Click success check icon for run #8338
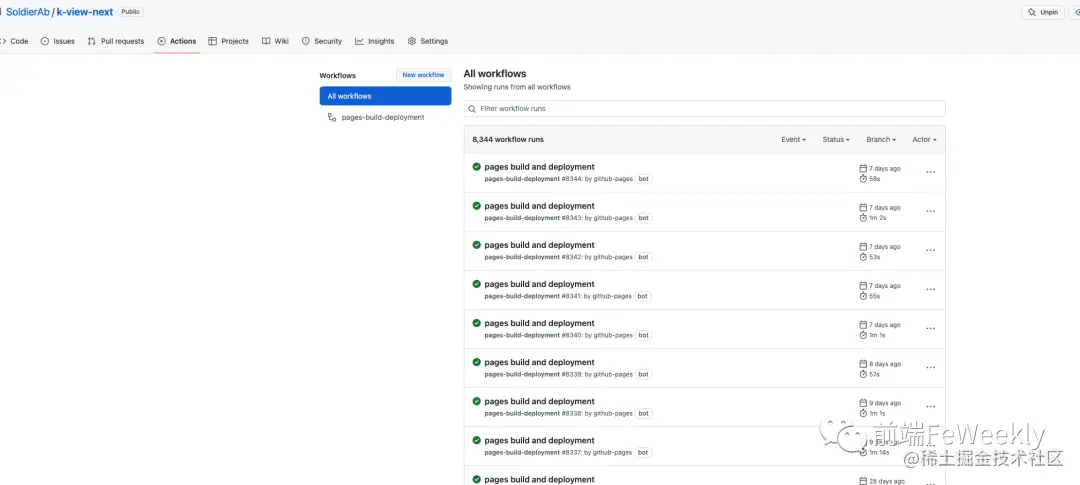The image size is (1080, 485). [x=477, y=401]
